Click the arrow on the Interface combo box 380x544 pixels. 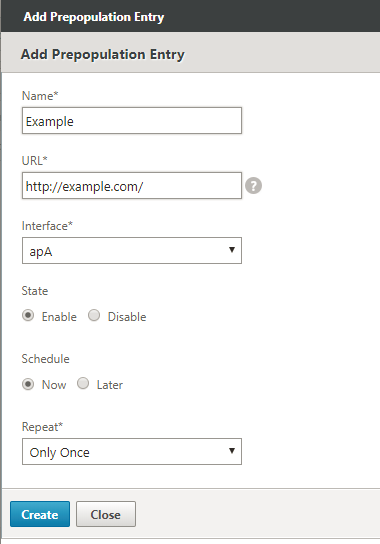(232, 250)
